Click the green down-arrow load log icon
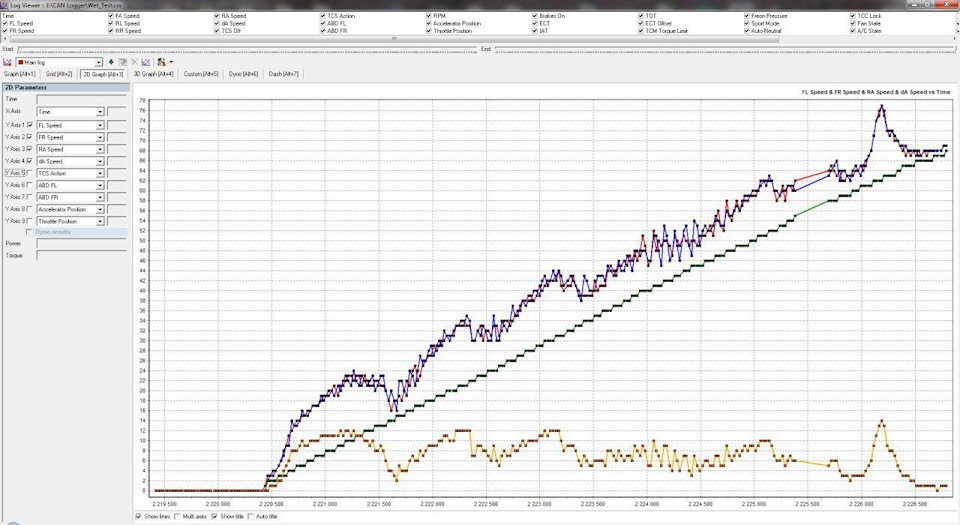The image size is (960, 525). click(x=111, y=62)
